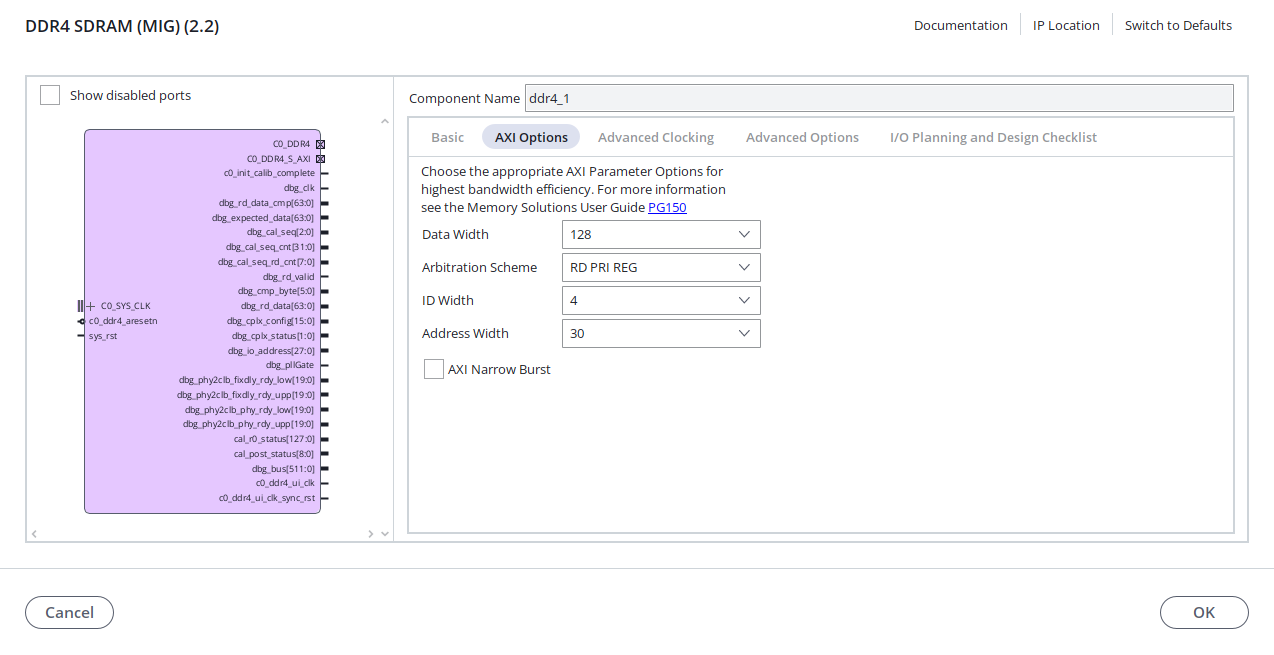
Task: Select the dbg_phy2clb_fixdly_rdy_upp[19:0] port
Action: pos(246,395)
